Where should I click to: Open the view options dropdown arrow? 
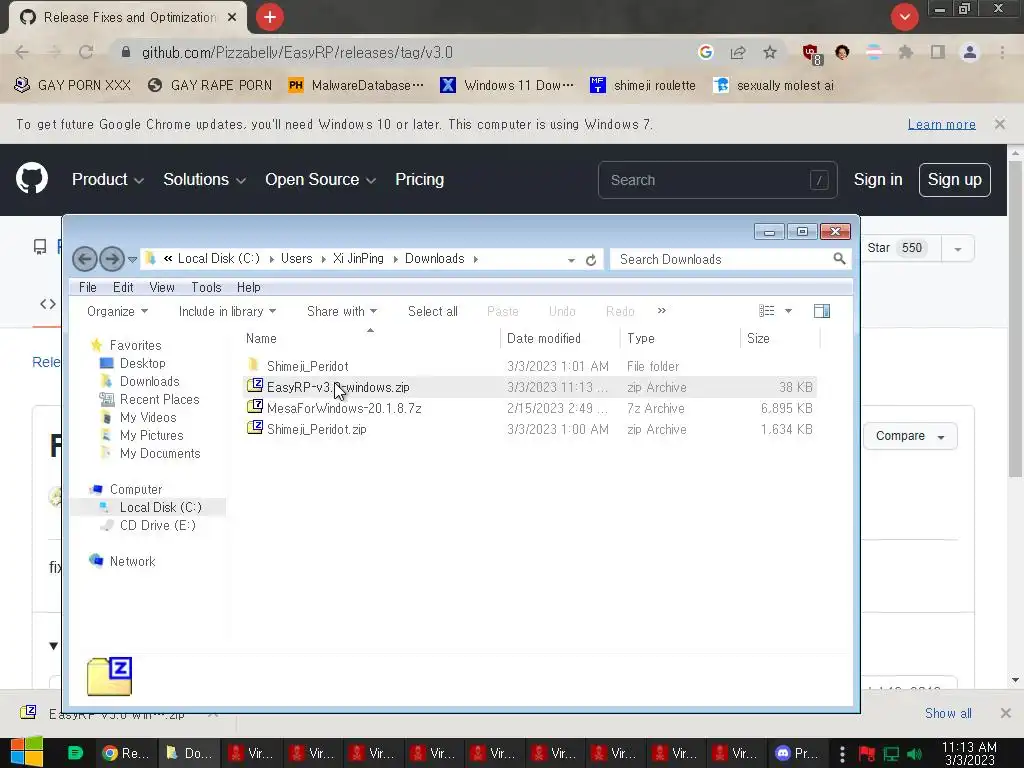click(788, 312)
